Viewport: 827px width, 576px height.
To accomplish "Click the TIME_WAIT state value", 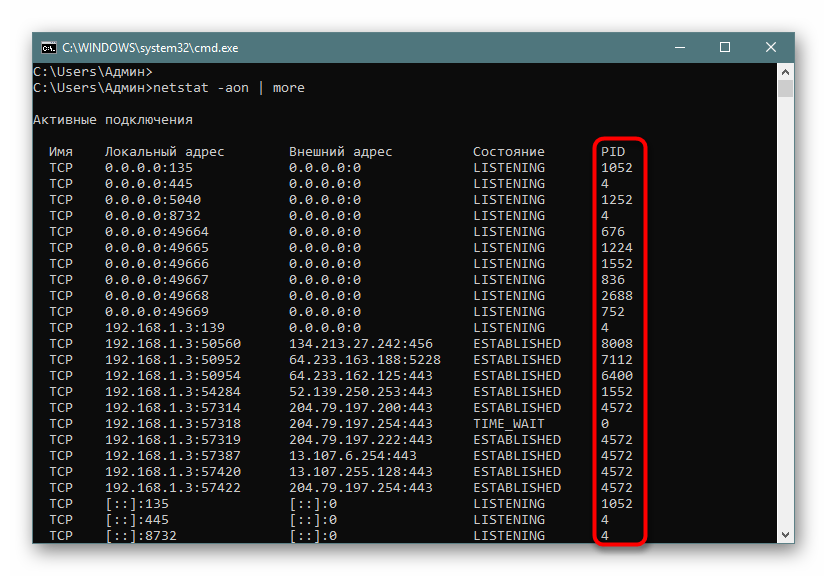I will pos(508,424).
